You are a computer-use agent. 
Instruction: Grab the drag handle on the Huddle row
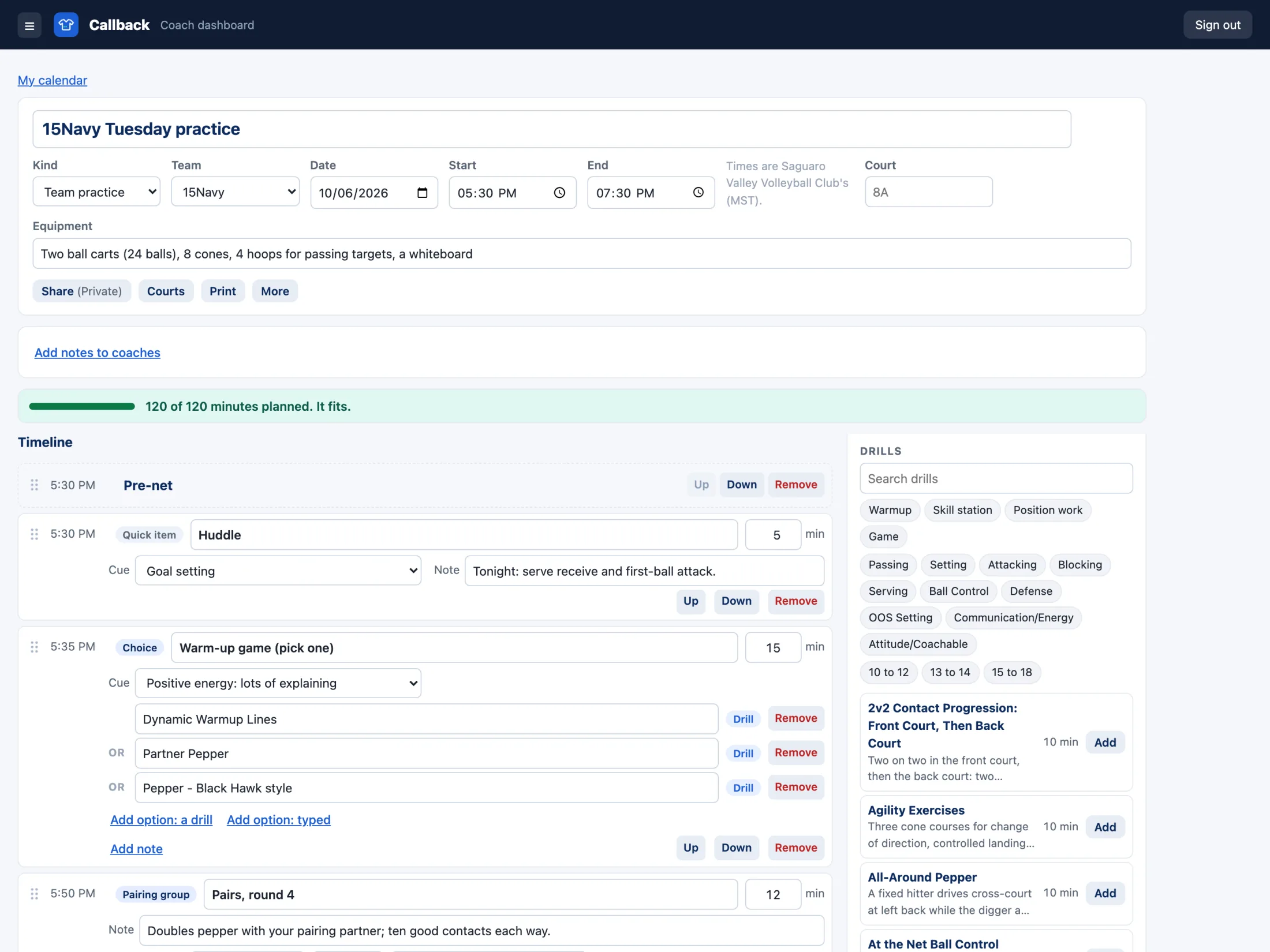click(34, 534)
